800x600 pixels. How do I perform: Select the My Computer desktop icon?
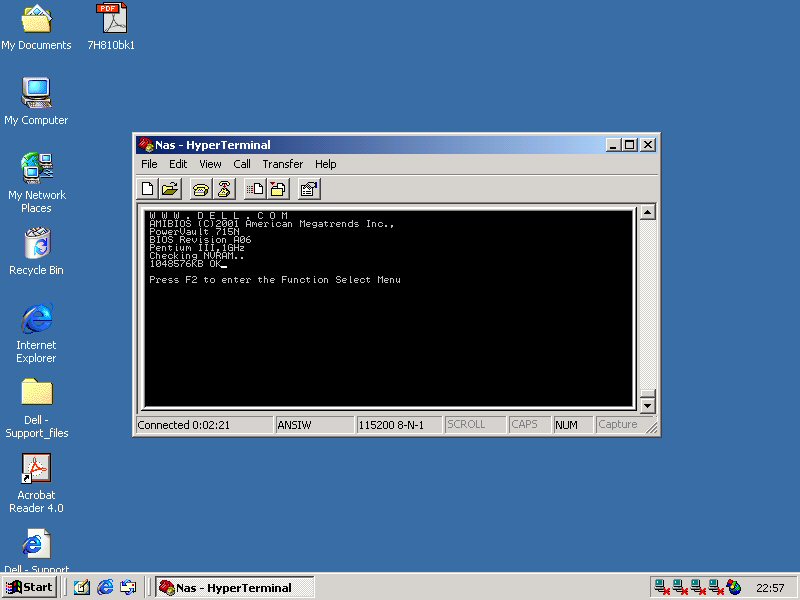tap(36, 101)
